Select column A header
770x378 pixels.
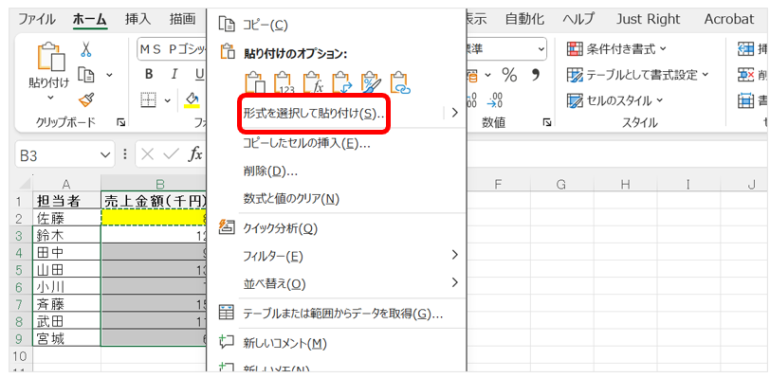(x=66, y=185)
